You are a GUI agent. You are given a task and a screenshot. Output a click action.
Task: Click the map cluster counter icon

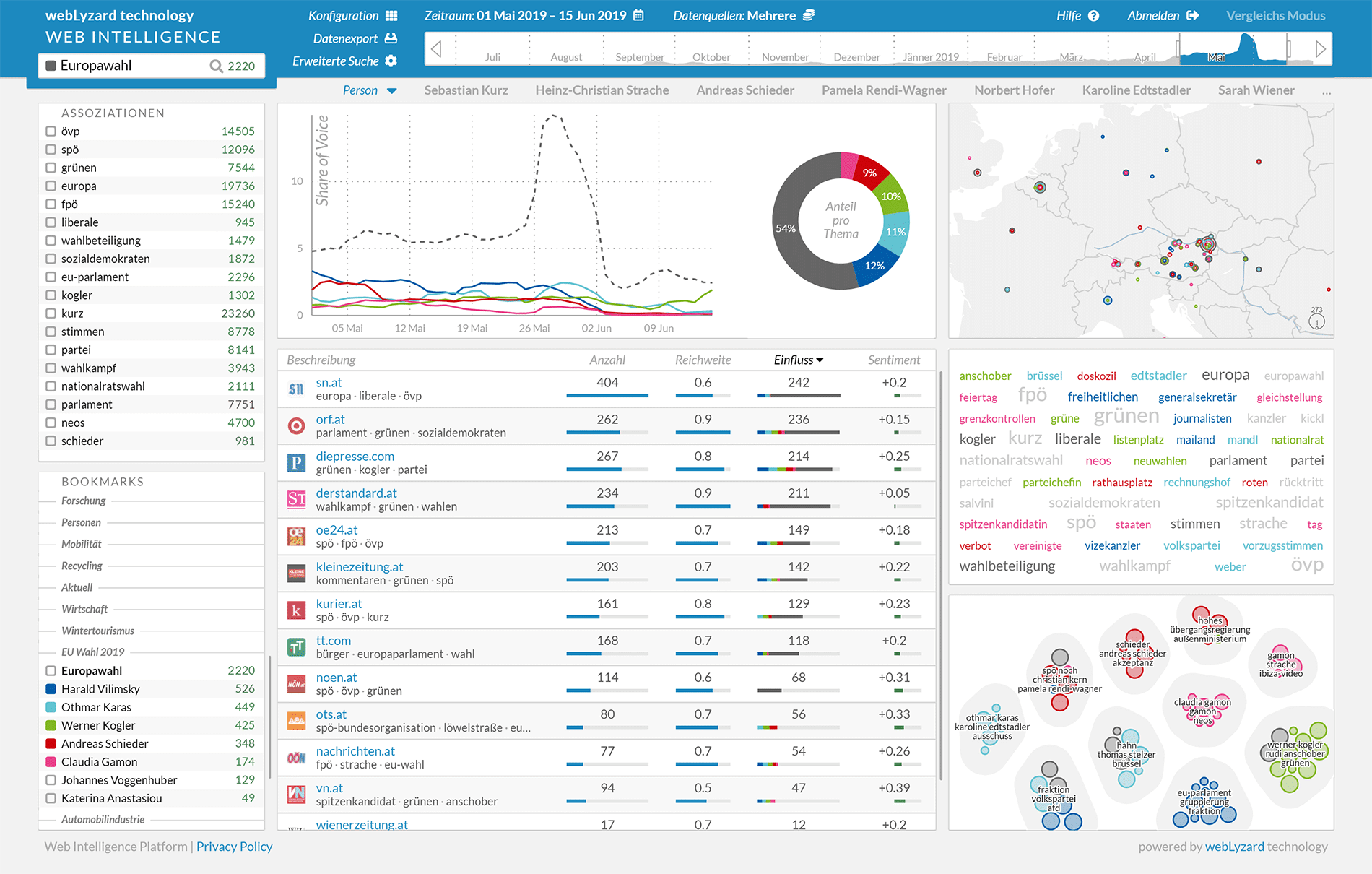[1317, 322]
